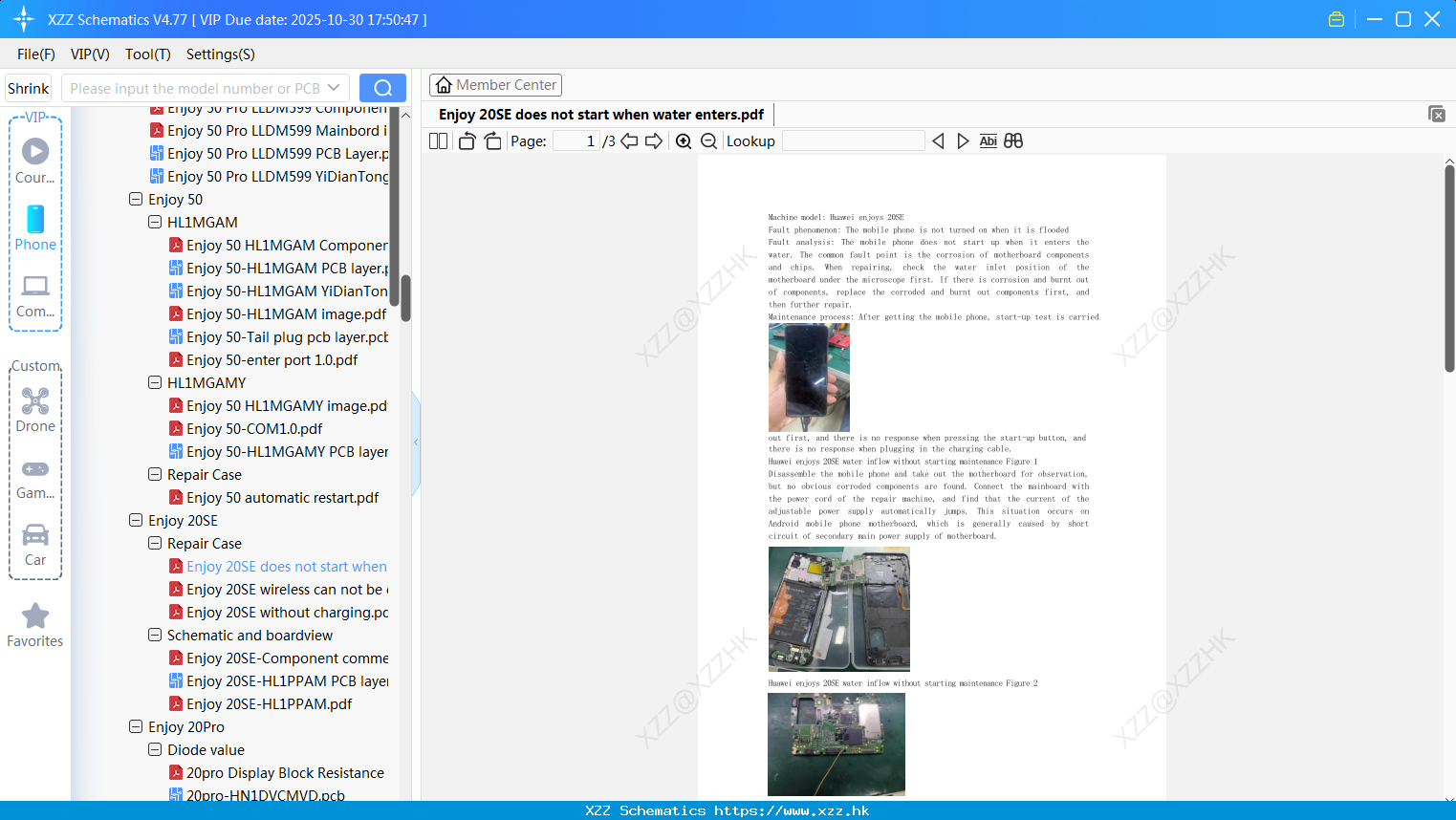Click the XZZ app logo
Viewport: 1456px width, 820px height.
(24, 19)
